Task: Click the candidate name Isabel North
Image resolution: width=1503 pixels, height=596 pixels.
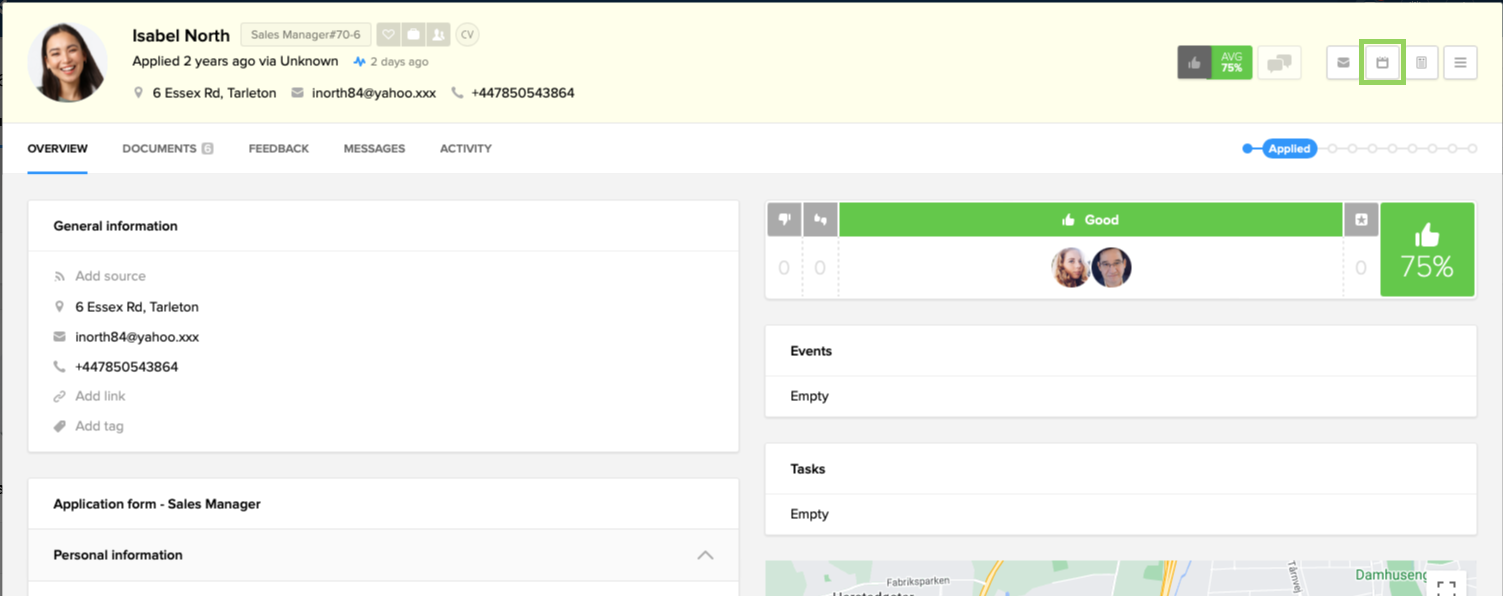Action: pyautogui.click(x=181, y=36)
